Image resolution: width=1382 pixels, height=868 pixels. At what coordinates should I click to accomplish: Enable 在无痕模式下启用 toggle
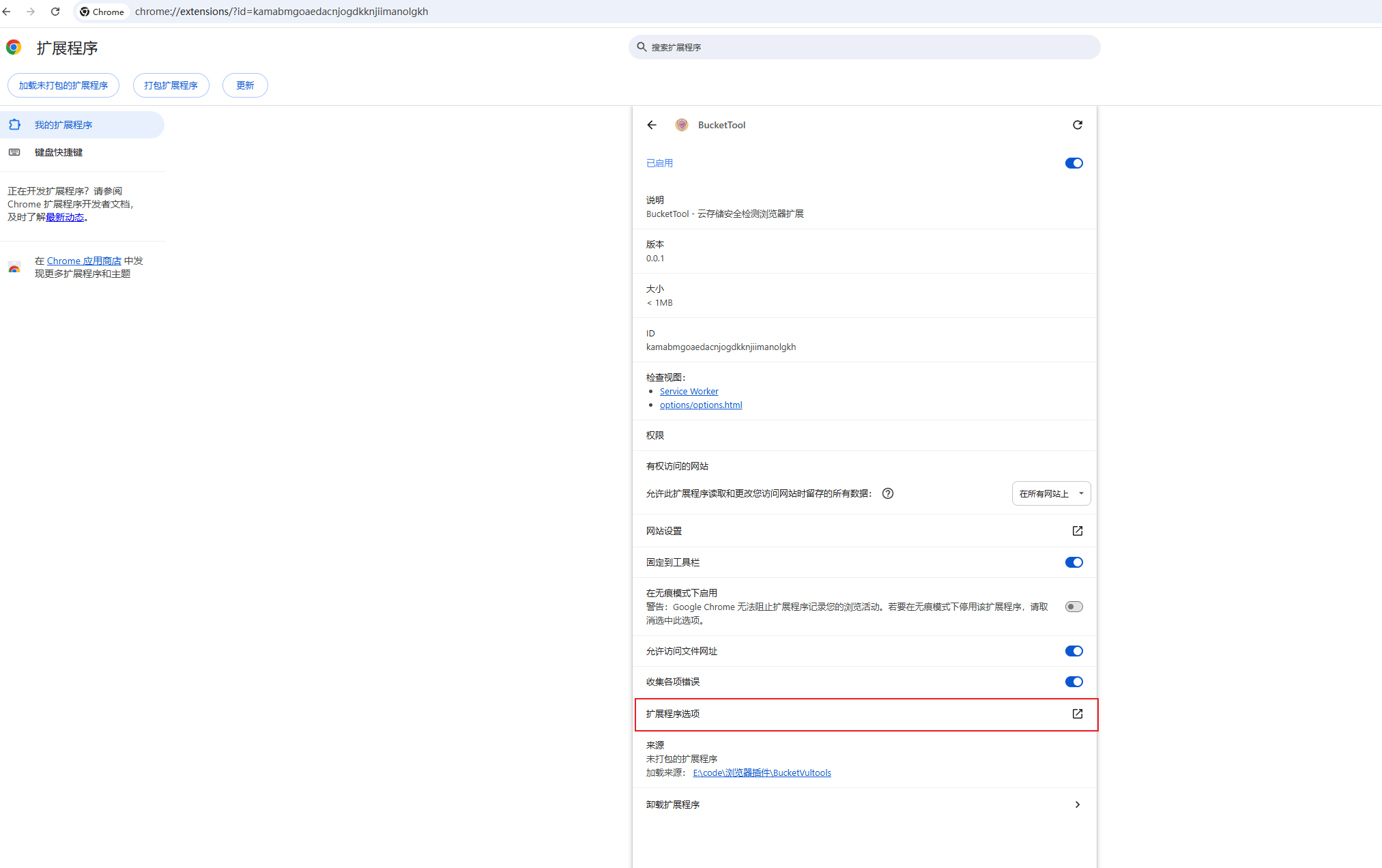[x=1074, y=607]
